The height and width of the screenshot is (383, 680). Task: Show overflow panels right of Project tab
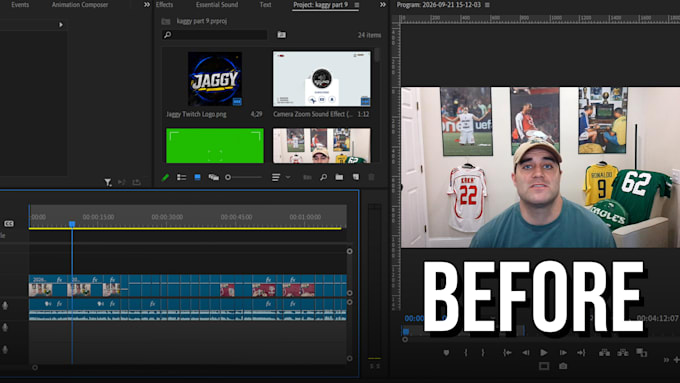[382, 5]
